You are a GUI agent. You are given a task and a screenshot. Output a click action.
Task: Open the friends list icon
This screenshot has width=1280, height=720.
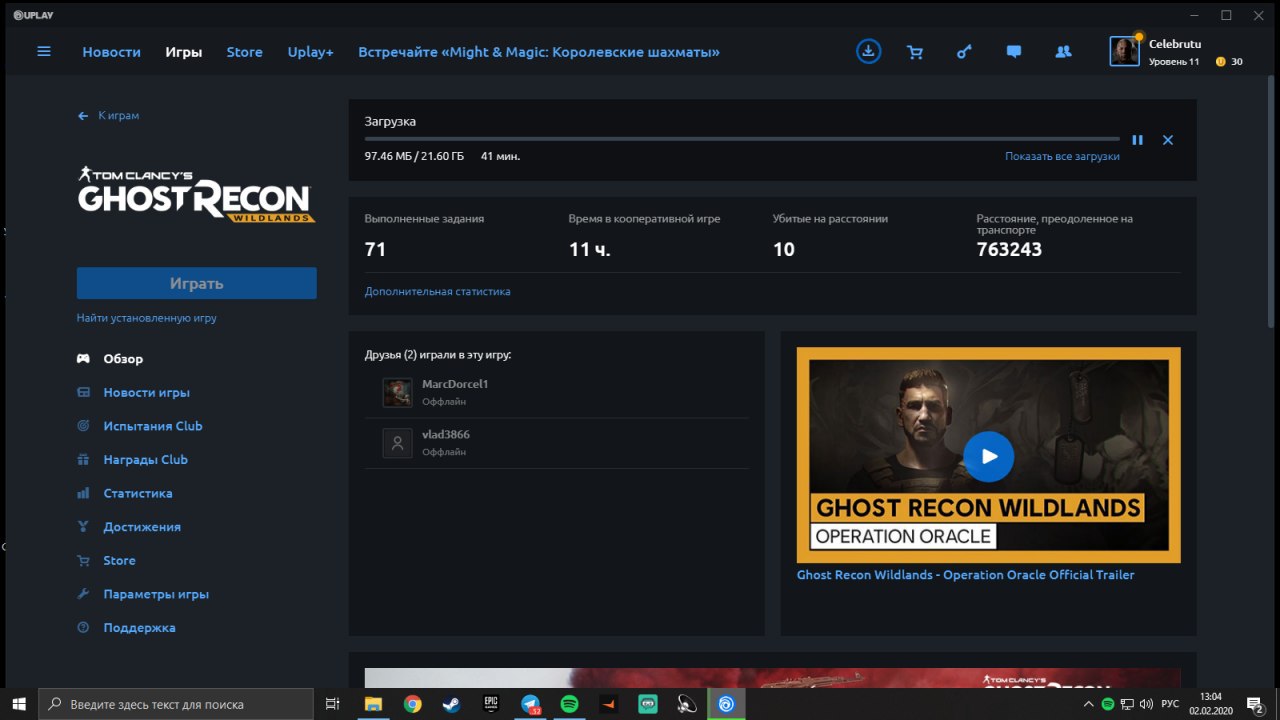pos(1063,52)
